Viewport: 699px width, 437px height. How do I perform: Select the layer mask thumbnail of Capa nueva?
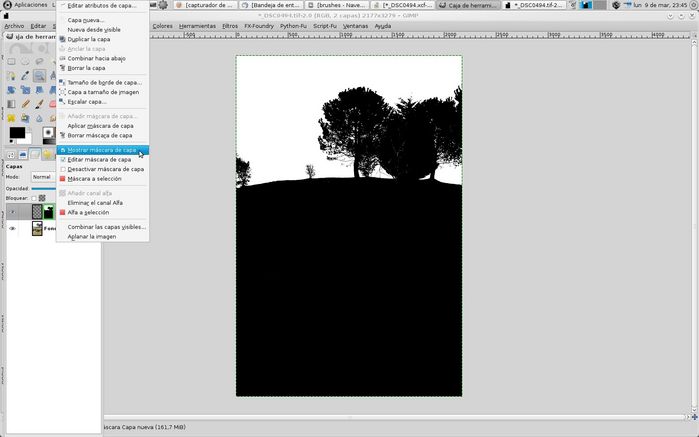click(49, 212)
